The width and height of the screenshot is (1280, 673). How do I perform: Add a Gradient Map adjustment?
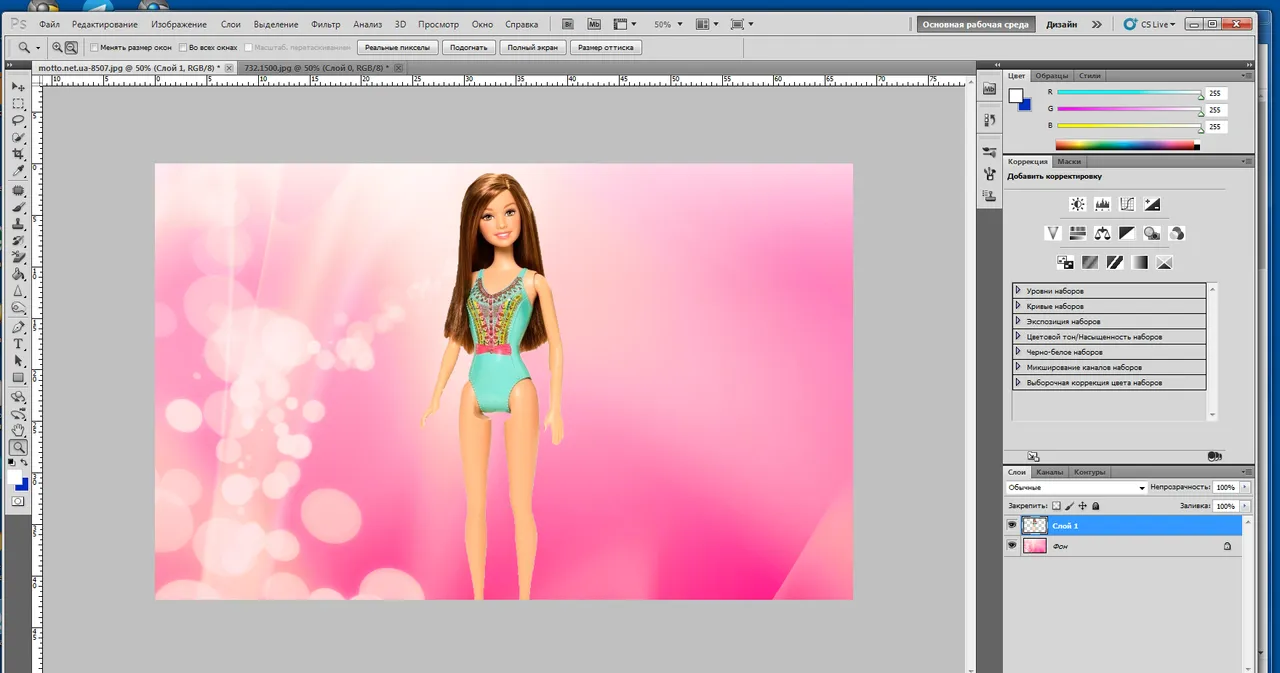[1139, 262]
